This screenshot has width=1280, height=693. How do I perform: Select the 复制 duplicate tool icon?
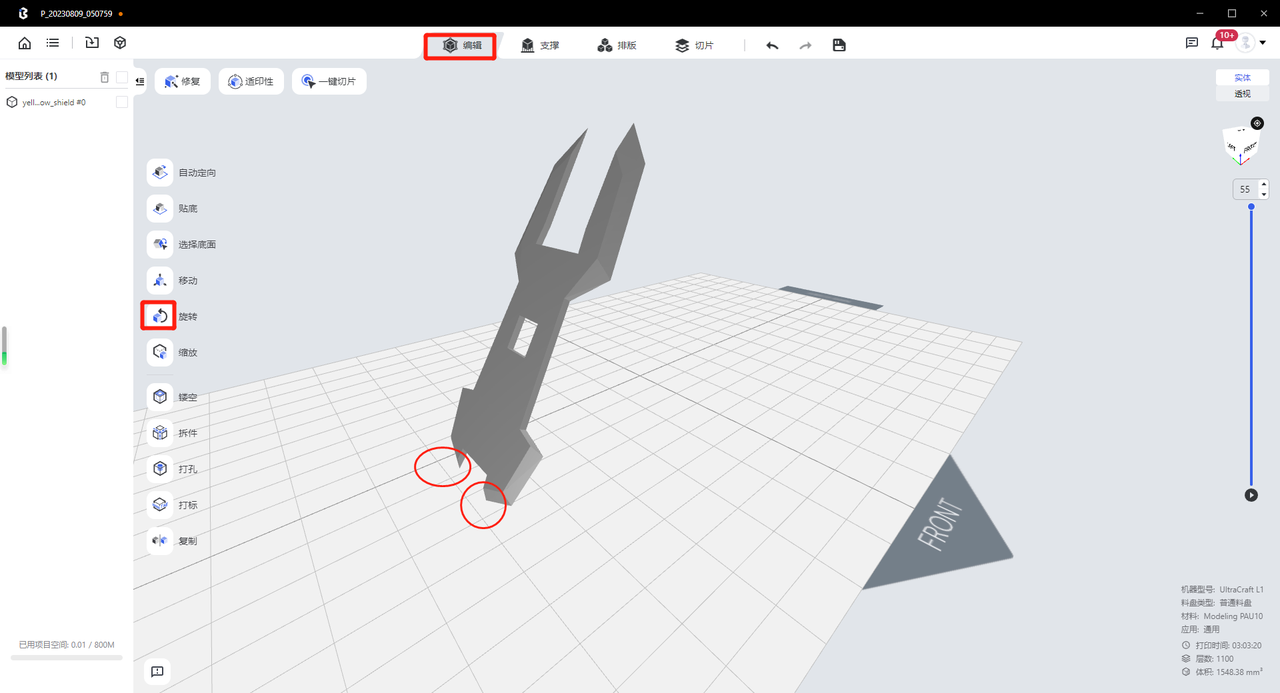tap(160, 541)
